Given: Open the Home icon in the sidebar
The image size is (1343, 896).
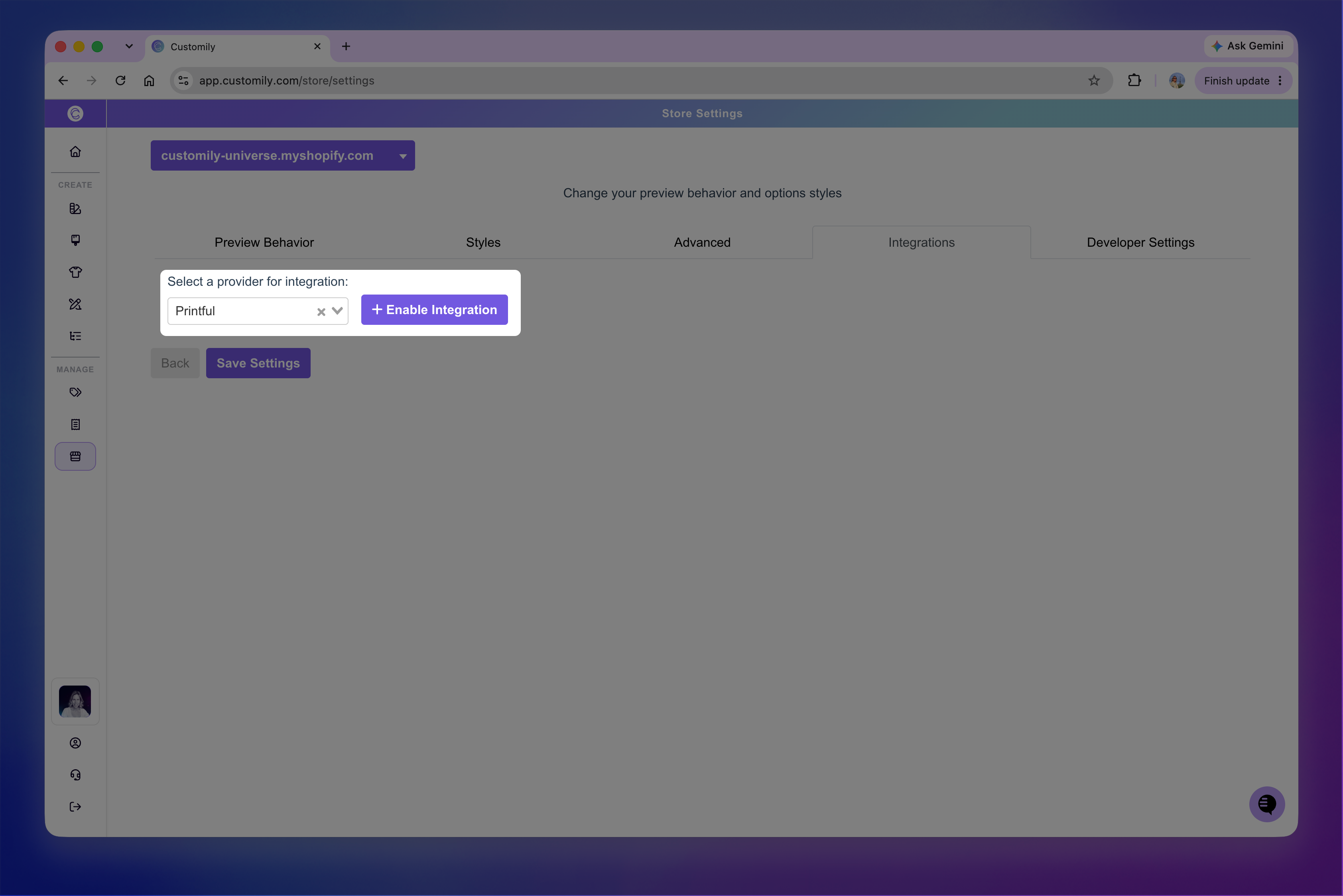Looking at the screenshot, I should tap(75, 151).
